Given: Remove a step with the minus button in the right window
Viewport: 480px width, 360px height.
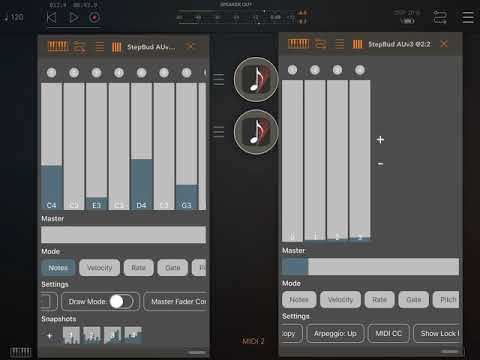Looking at the screenshot, I should point(380,164).
